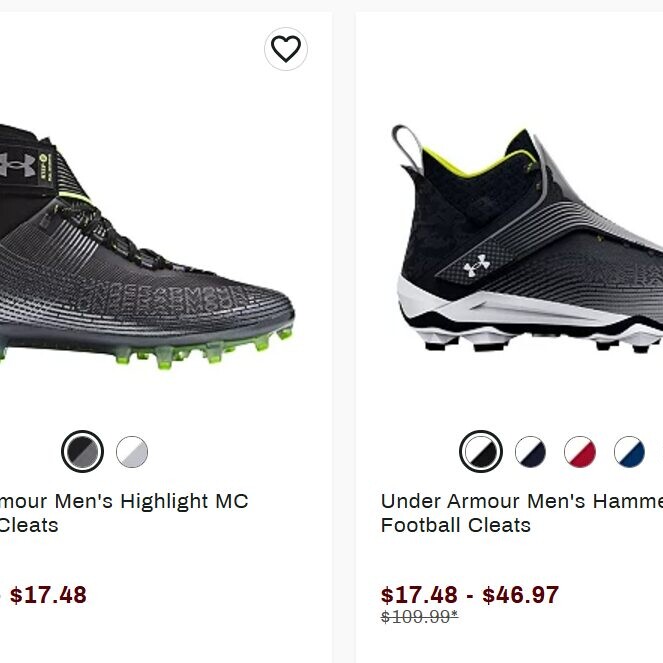Click the heart wishlist icon

click(x=286, y=49)
